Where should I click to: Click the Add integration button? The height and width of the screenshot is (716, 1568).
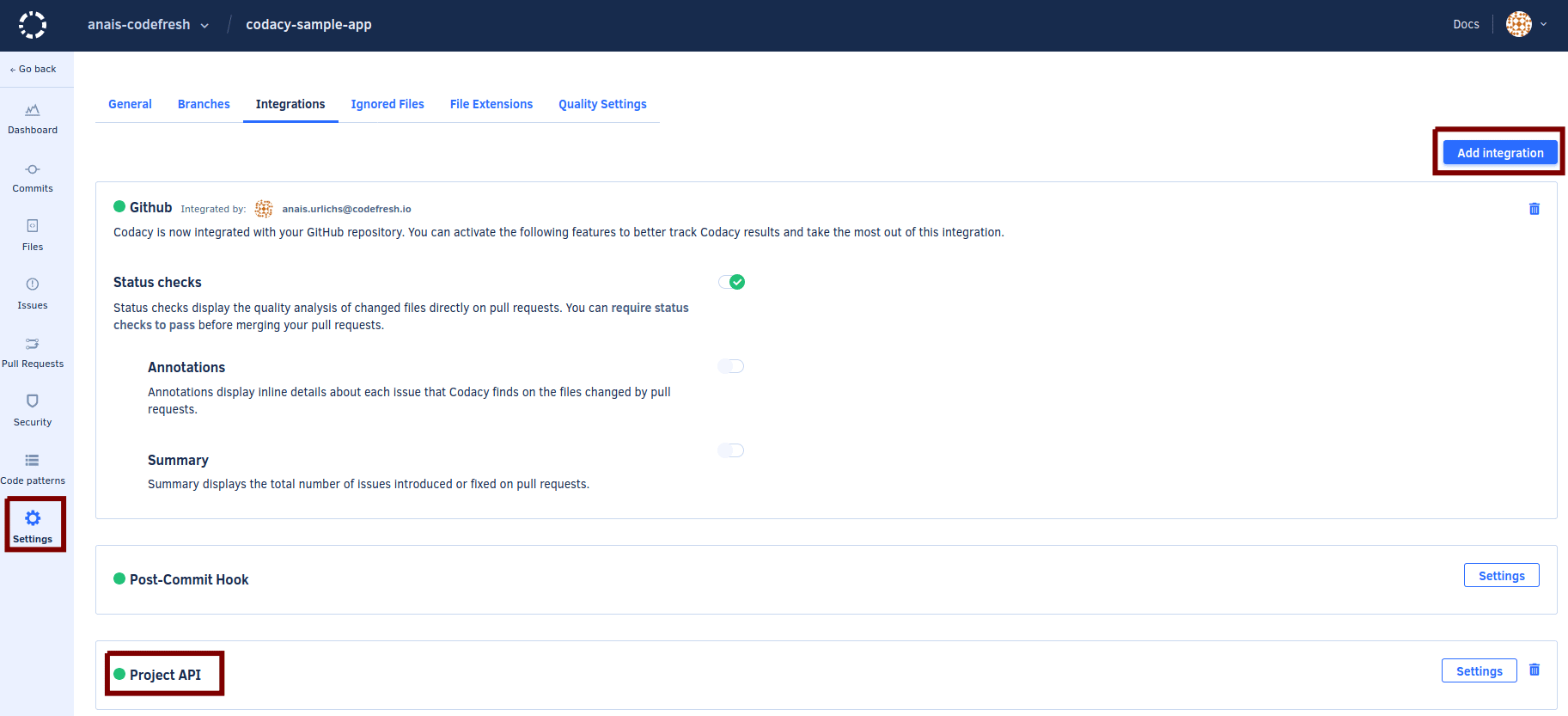(x=1499, y=153)
